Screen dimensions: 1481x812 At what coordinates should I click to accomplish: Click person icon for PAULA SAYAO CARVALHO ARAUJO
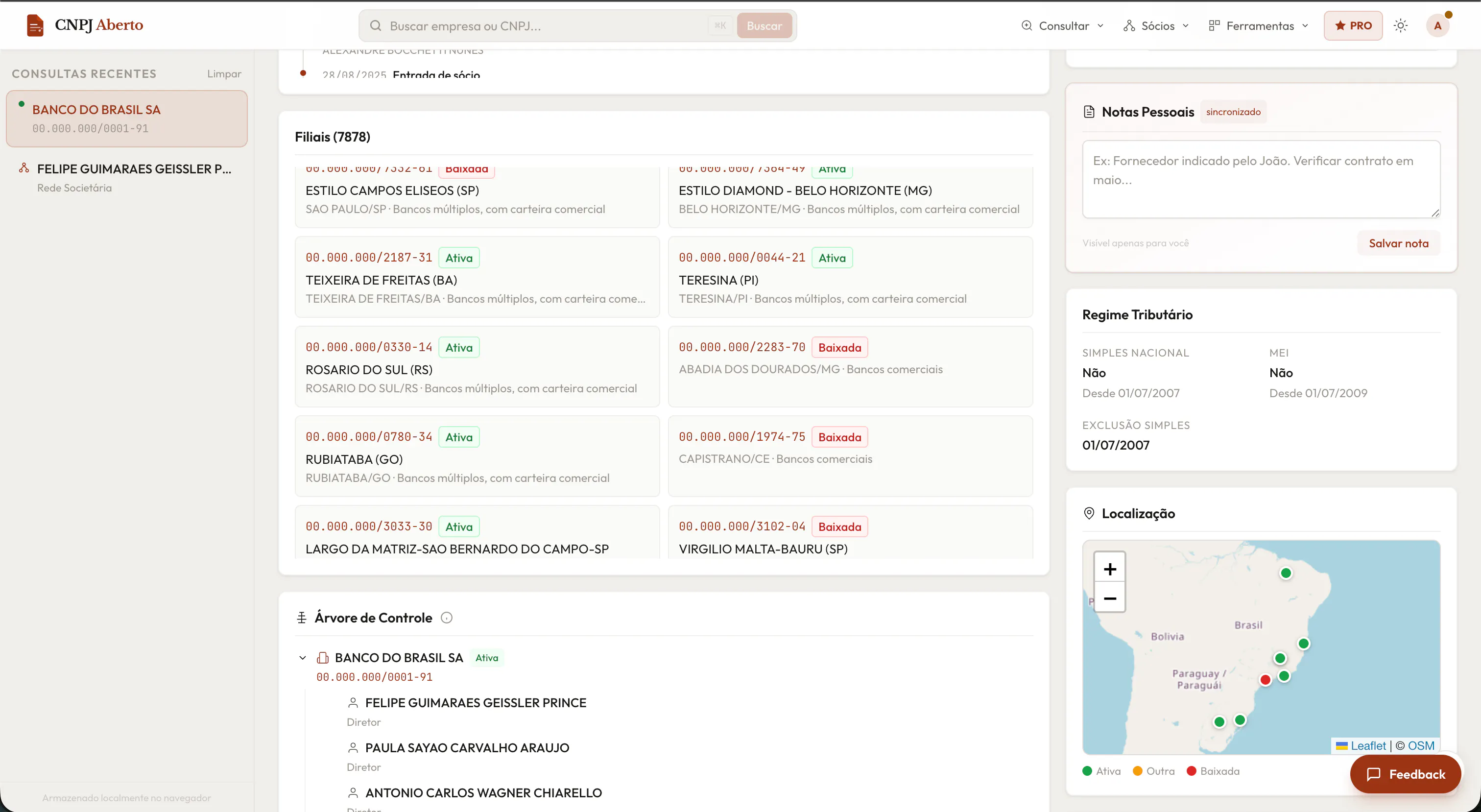pos(353,747)
